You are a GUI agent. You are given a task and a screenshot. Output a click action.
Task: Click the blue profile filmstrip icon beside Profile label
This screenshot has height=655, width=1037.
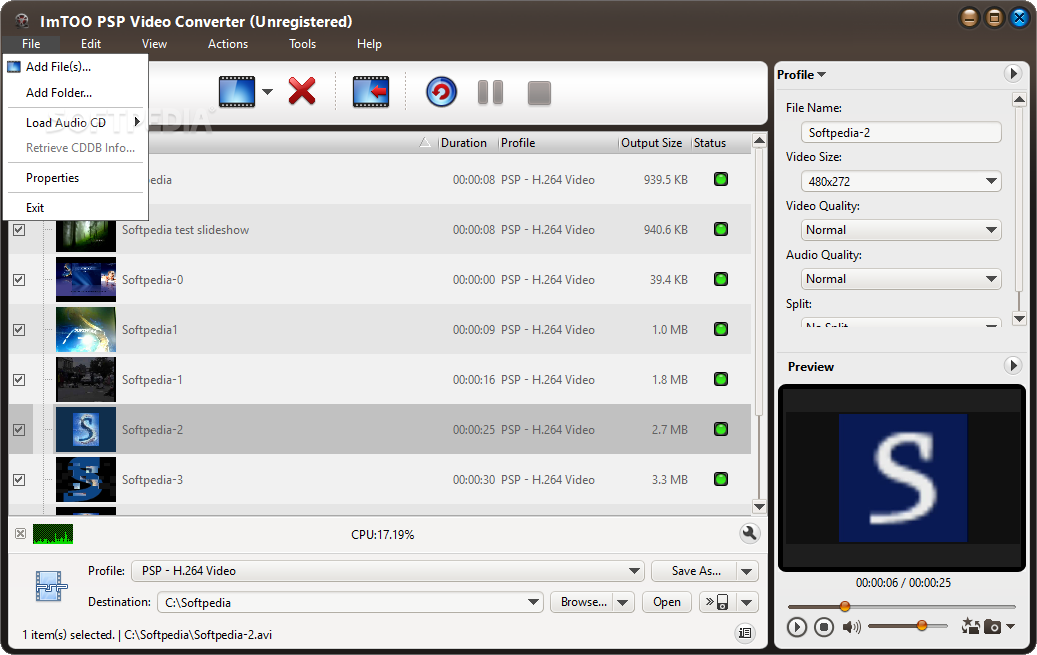coord(52,586)
